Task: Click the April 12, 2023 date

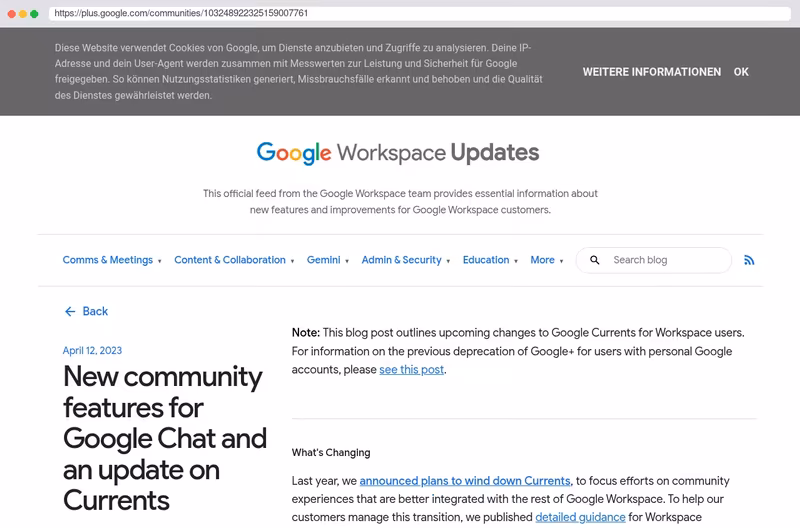Action: [92, 350]
